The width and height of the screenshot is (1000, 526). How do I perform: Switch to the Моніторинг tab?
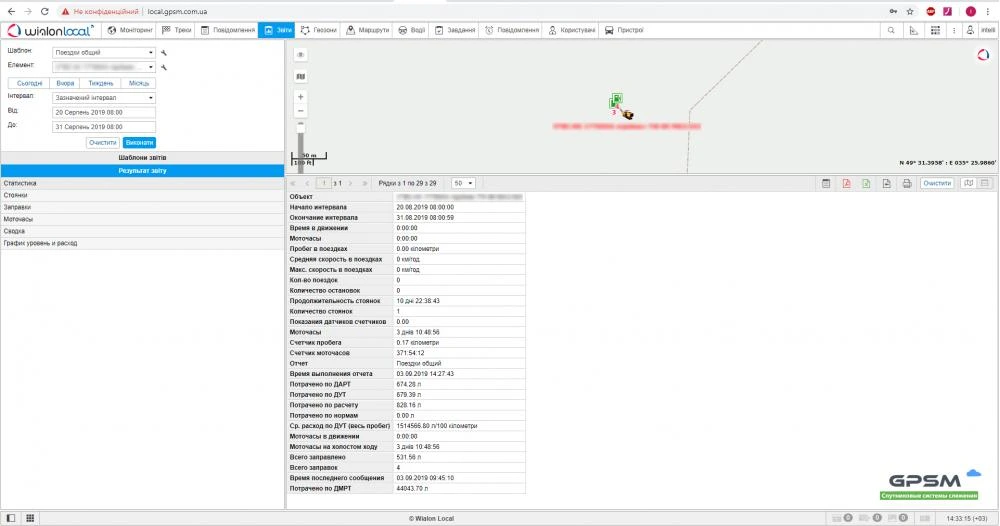(131, 31)
